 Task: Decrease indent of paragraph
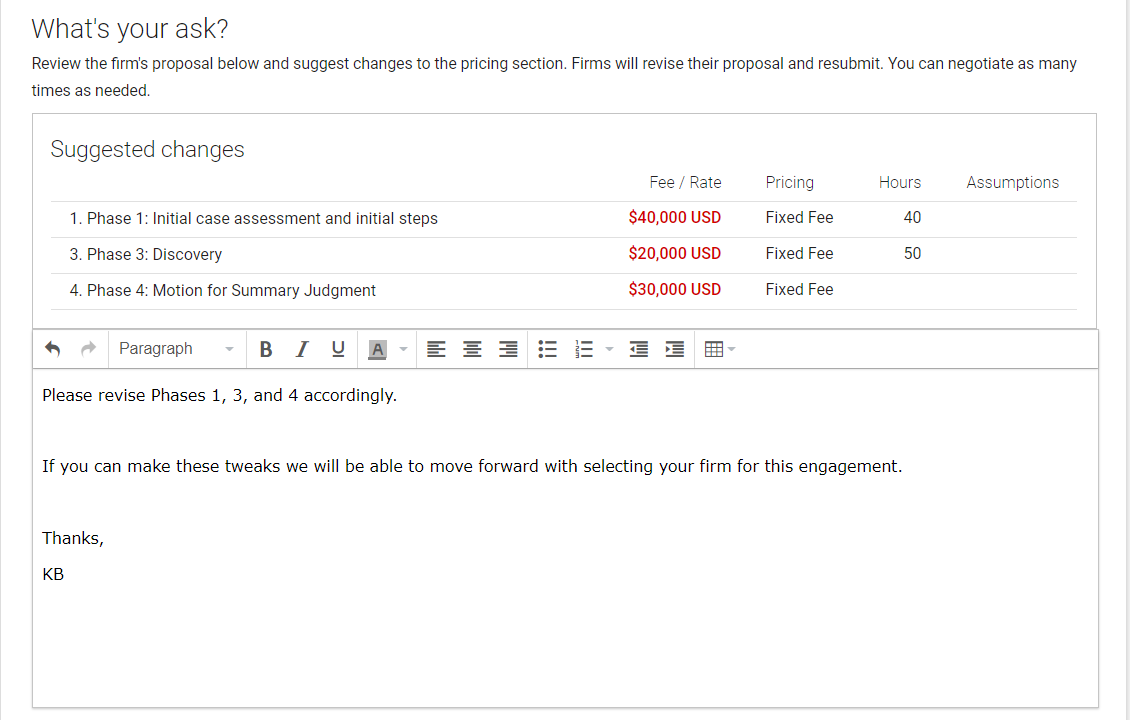(x=639, y=350)
